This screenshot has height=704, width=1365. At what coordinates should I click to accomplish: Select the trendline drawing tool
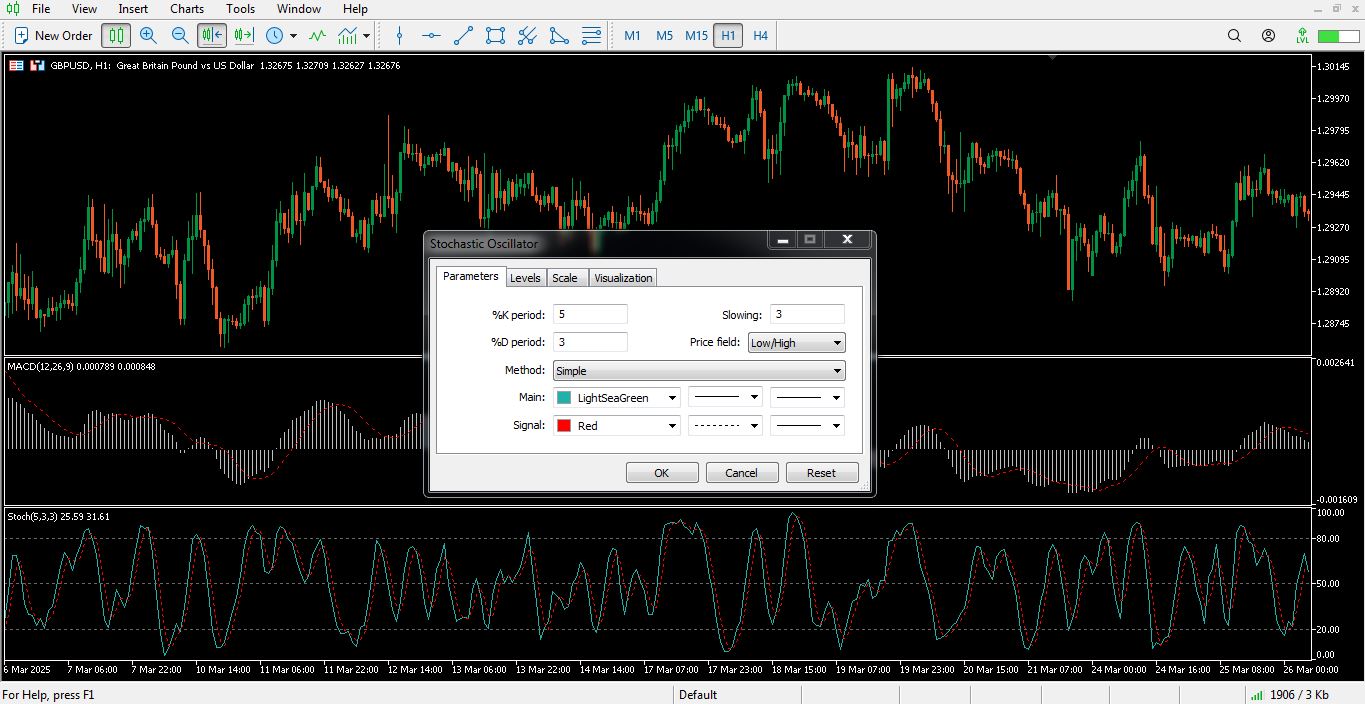coord(463,35)
